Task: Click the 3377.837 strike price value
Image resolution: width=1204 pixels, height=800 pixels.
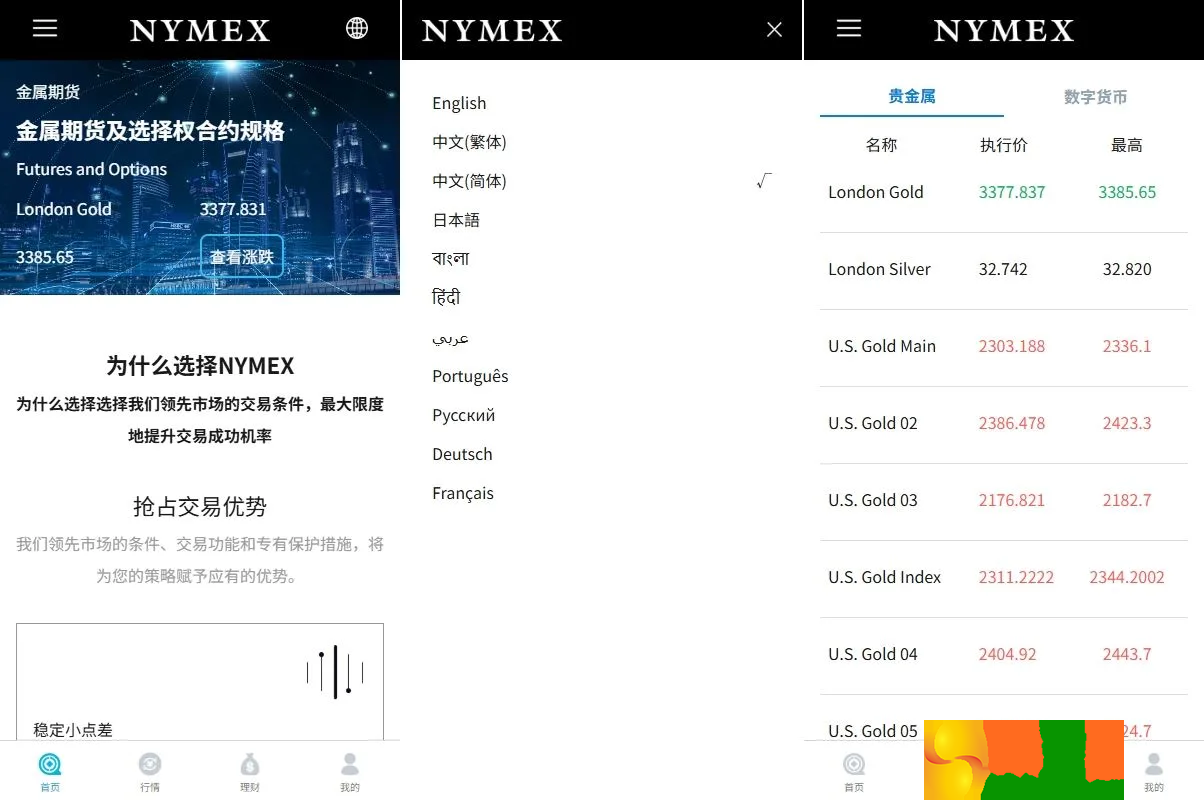Action: [1012, 192]
